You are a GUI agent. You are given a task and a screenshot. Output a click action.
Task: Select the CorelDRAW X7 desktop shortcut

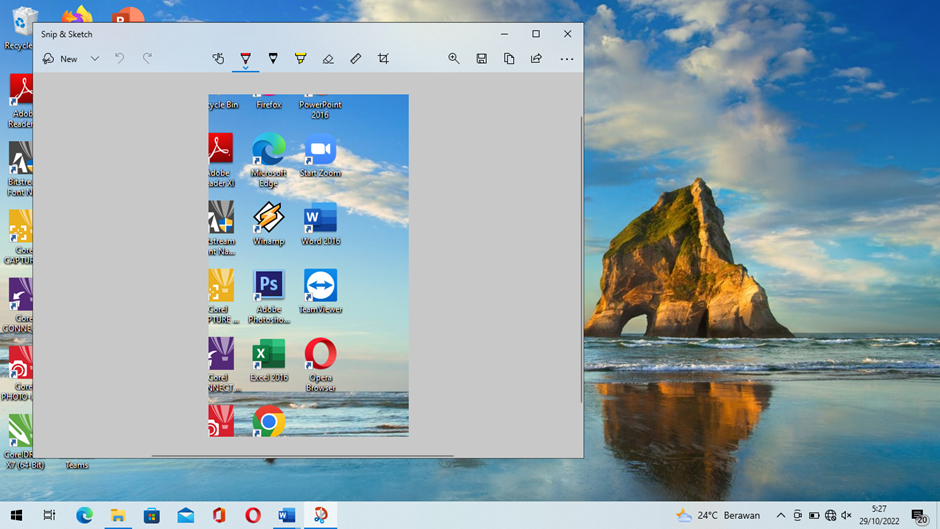[x=19, y=441]
